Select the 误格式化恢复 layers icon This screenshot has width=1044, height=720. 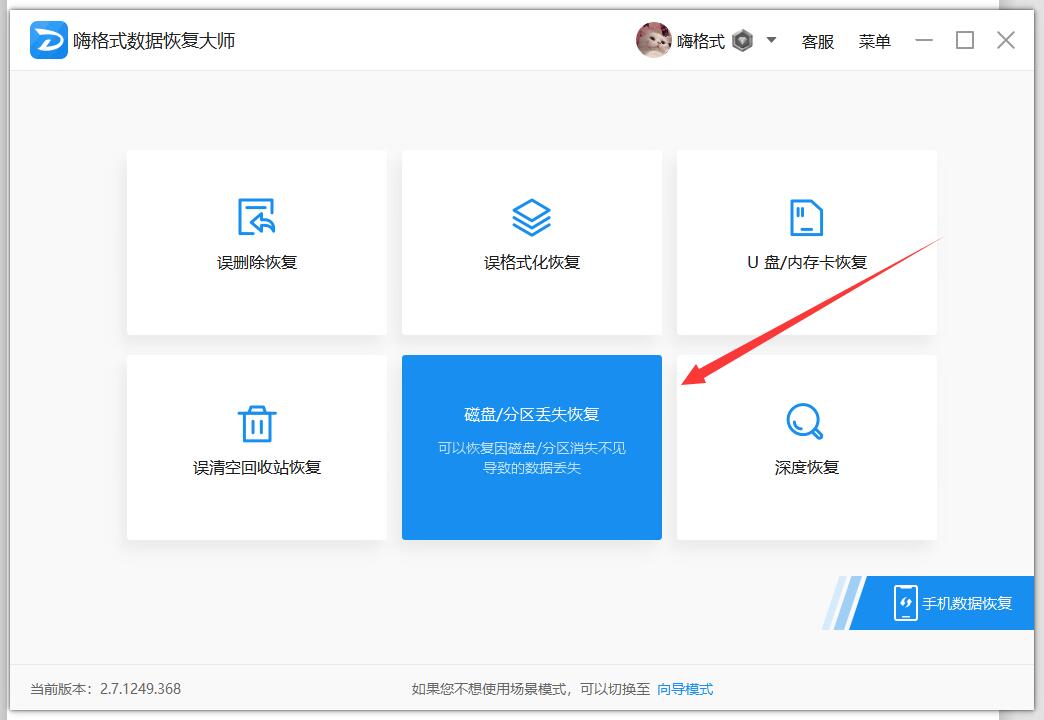pos(531,217)
